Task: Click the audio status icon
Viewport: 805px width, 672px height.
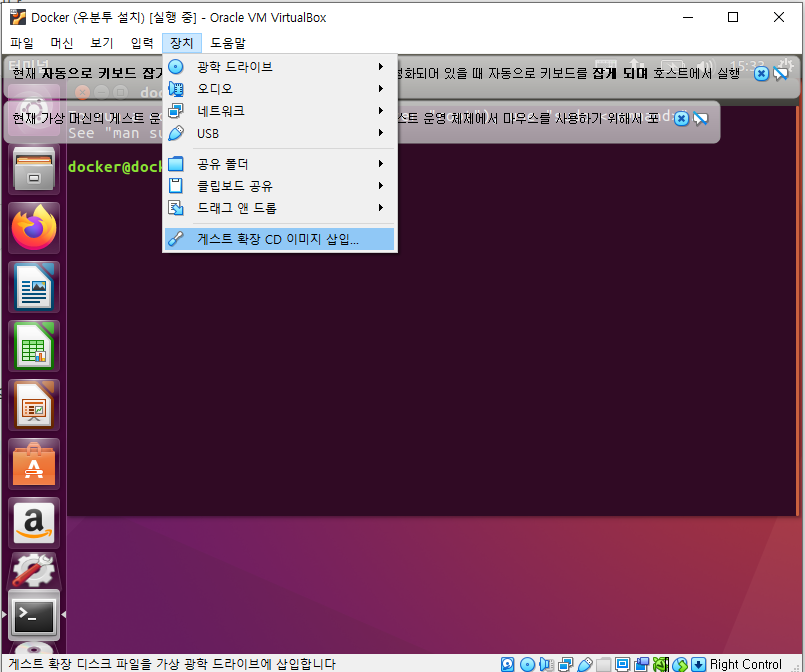Action: (546, 664)
